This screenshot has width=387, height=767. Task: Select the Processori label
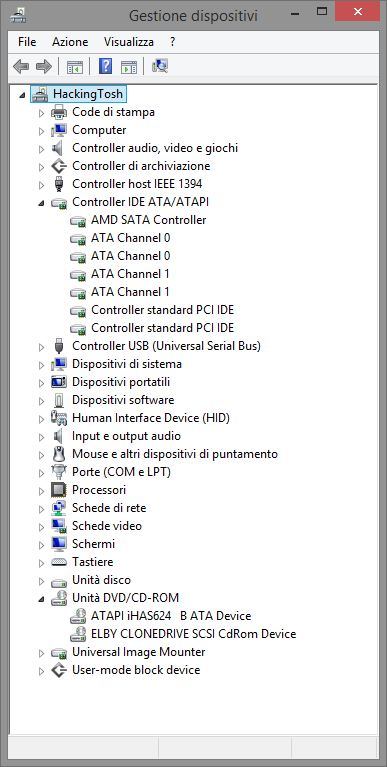click(99, 490)
